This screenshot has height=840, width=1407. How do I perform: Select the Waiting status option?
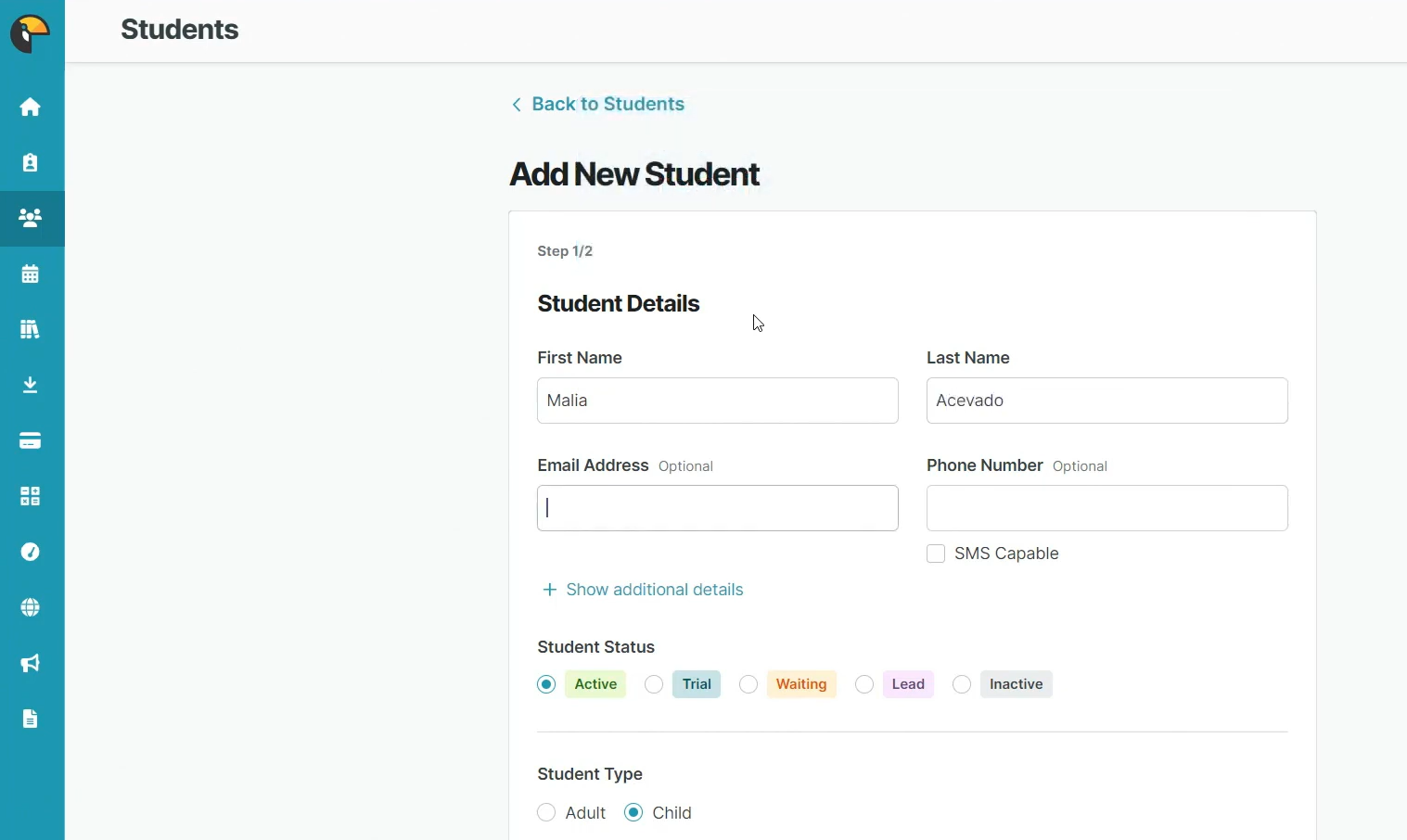(x=749, y=684)
